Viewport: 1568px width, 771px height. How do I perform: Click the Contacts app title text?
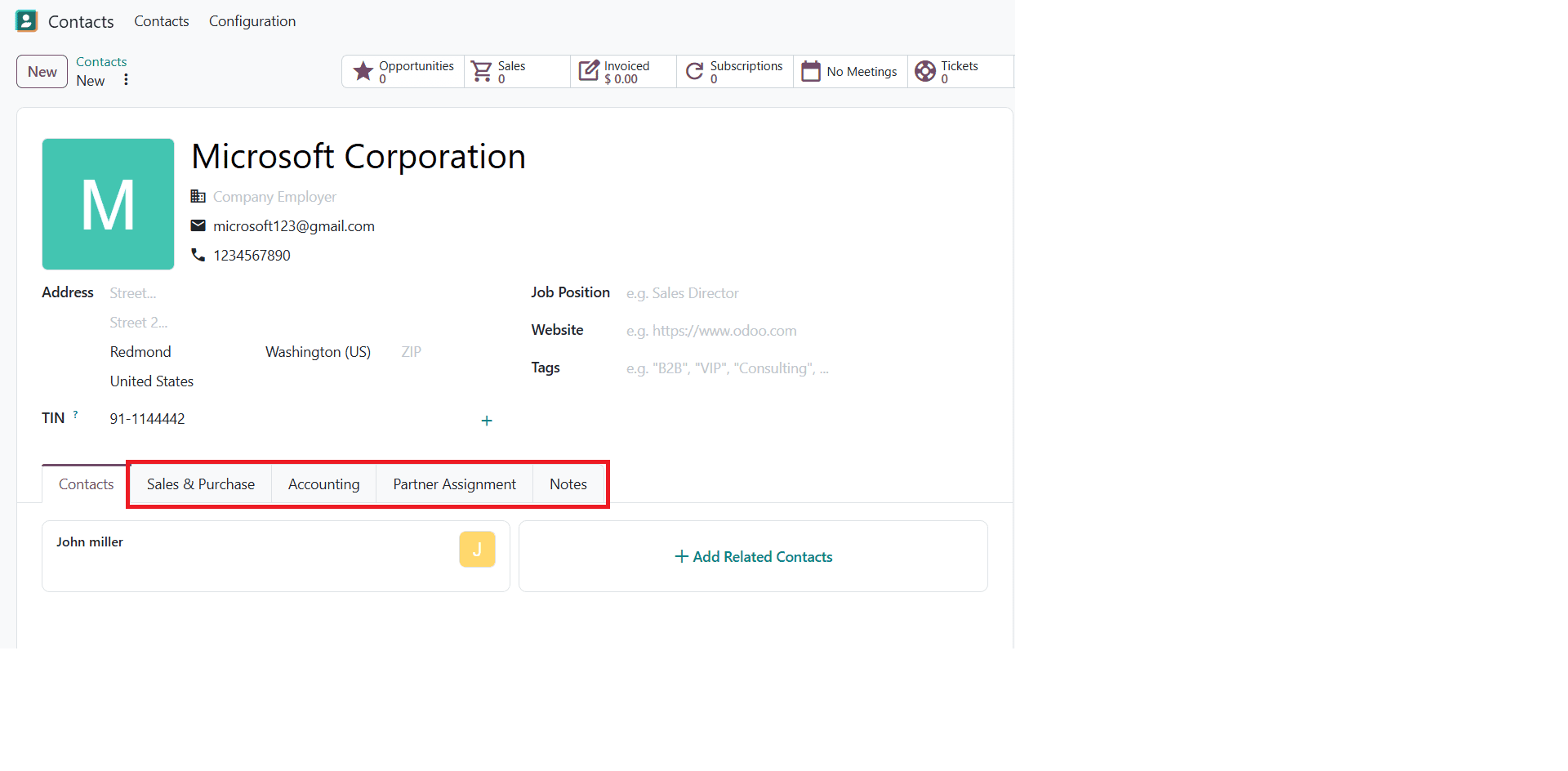pos(81,22)
